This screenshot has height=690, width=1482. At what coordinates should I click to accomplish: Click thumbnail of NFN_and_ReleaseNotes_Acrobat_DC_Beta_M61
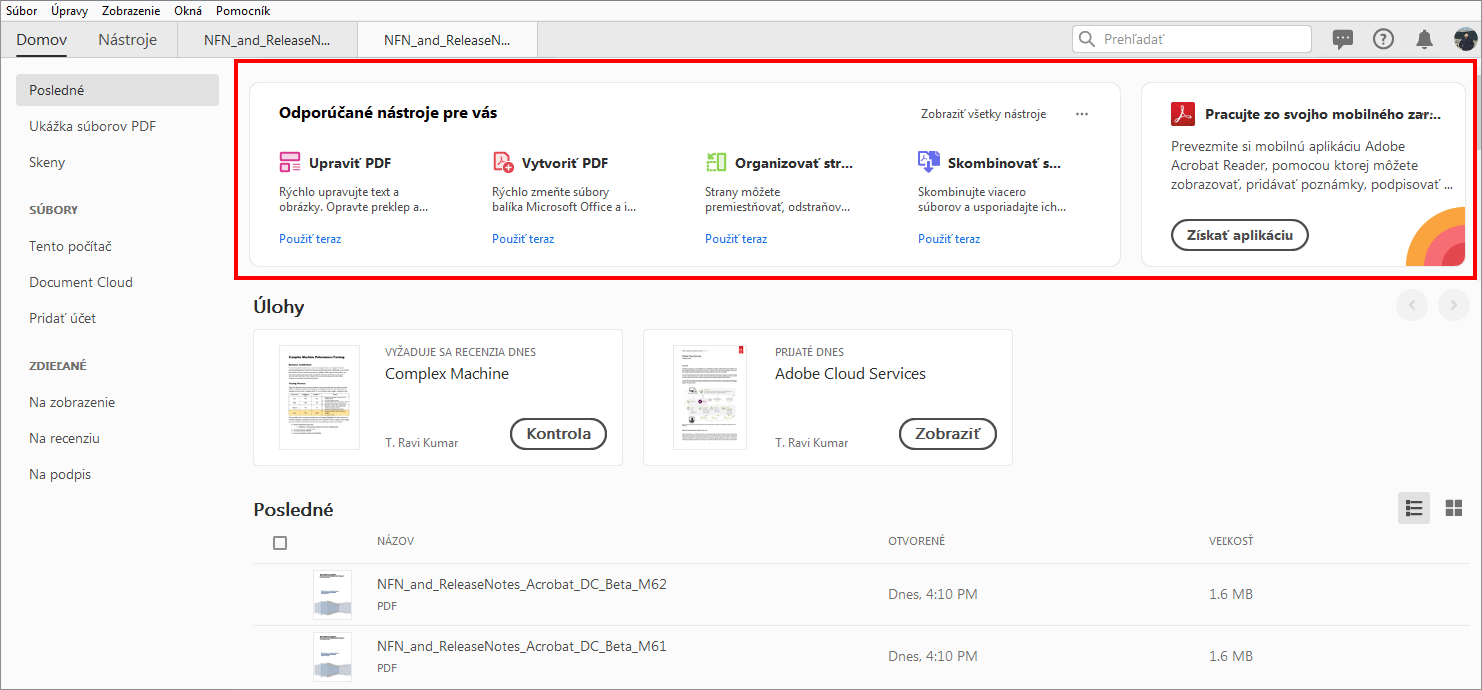[333, 657]
